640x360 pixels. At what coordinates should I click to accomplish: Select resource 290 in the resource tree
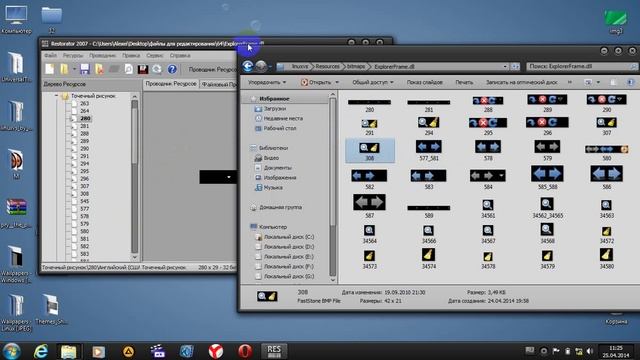click(x=84, y=149)
